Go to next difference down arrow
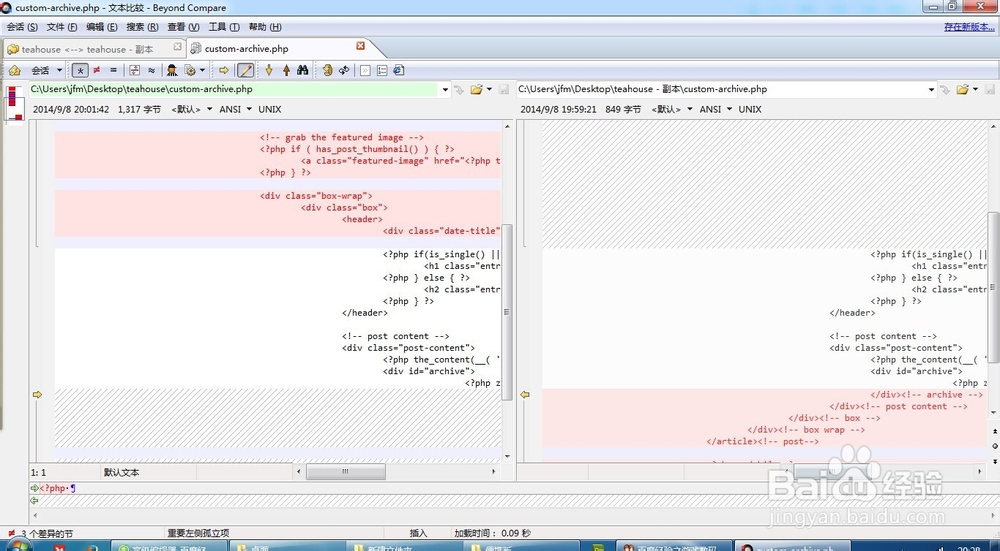 (268, 70)
